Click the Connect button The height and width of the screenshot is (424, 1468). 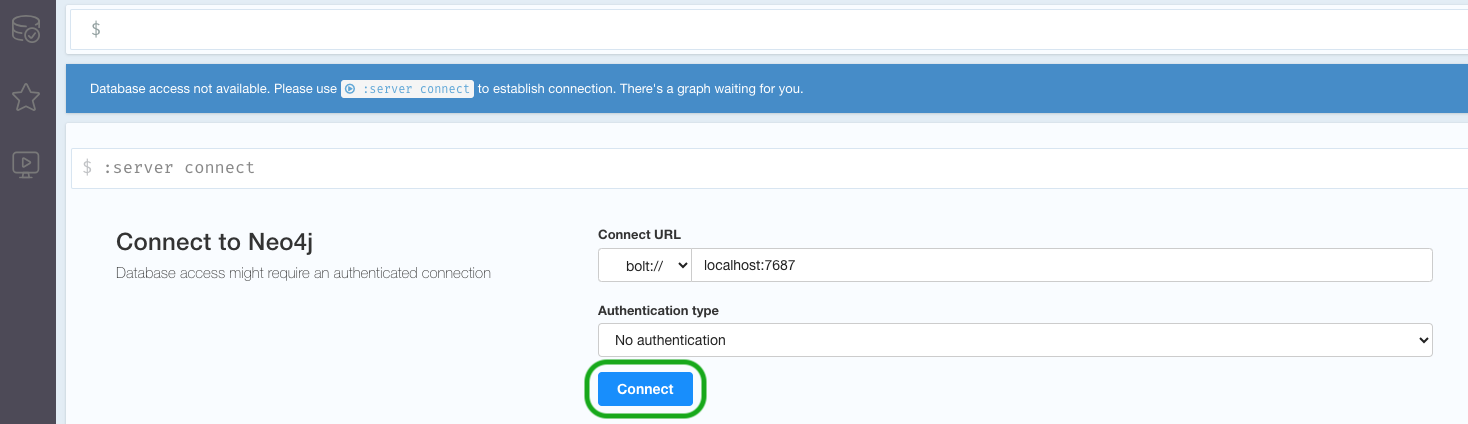point(645,389)
